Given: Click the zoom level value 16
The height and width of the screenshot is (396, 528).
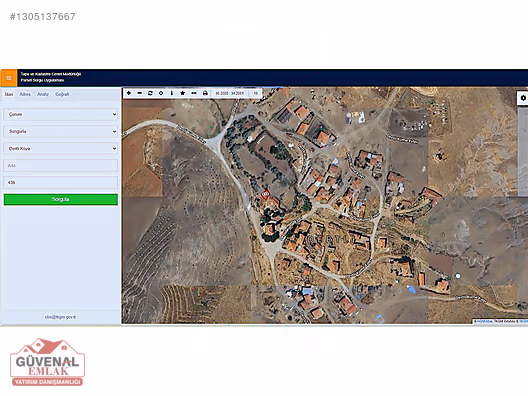Looking at the screenshot, I should pos(256,93).
